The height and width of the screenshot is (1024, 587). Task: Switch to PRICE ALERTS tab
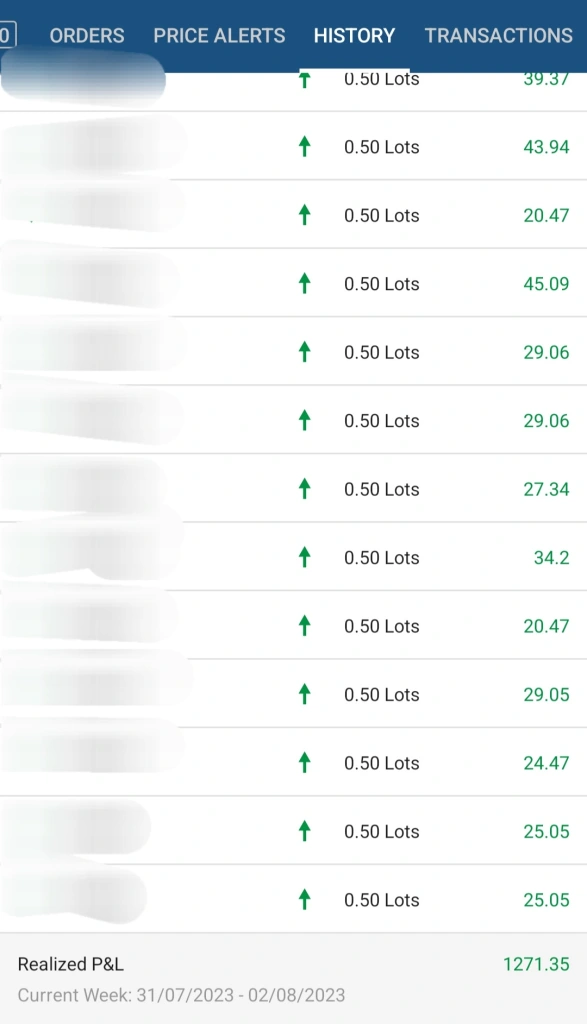(x=219, y=35)
